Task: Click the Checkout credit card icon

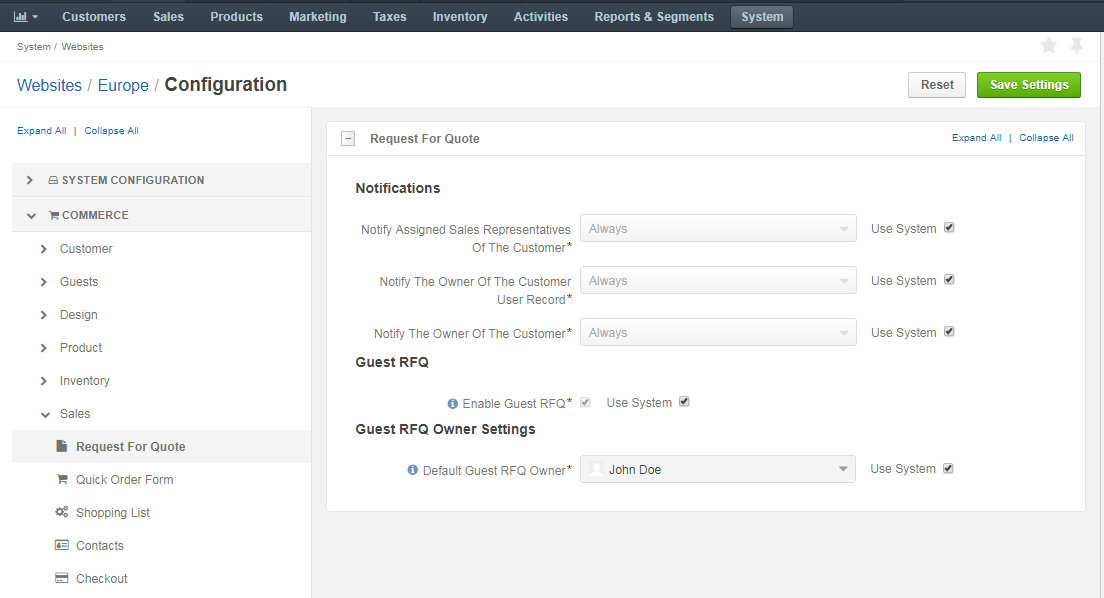Action: click(62, 578)
